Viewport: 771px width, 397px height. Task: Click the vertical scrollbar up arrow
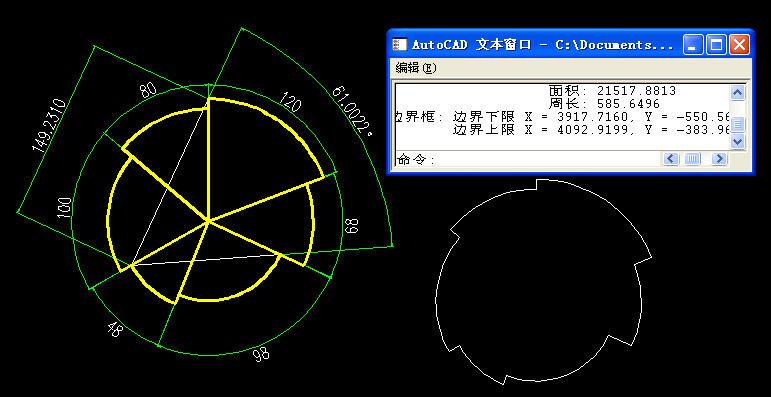click(x=738, y=92)
